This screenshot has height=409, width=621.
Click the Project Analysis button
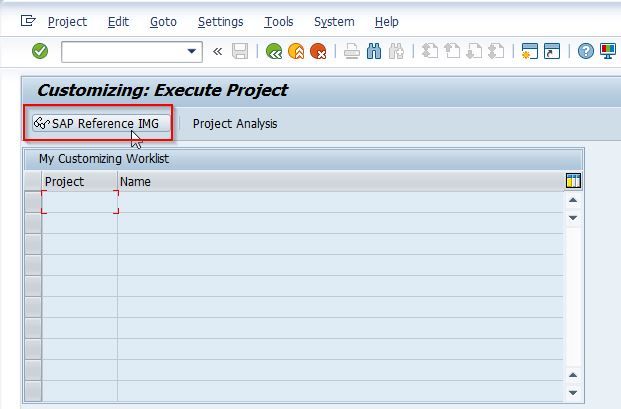tap(235, 124)
